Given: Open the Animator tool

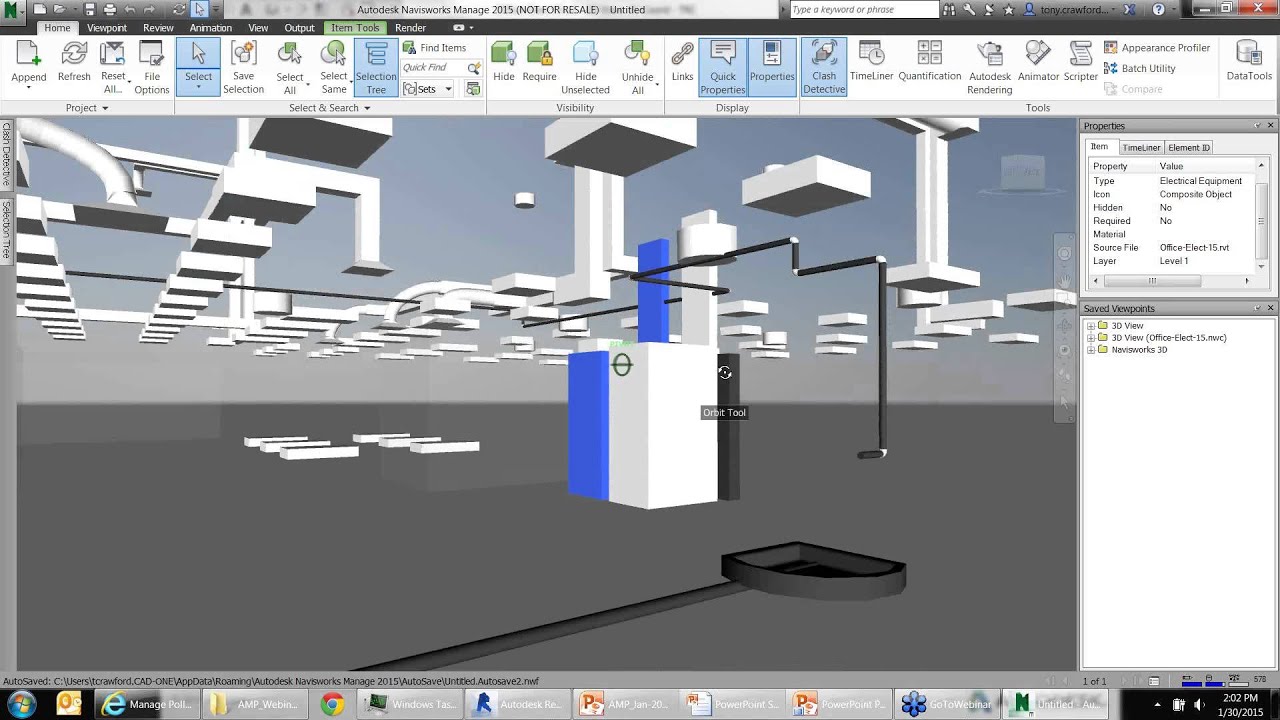Looking at the screenshot, I should click(x=1038, y=62).
